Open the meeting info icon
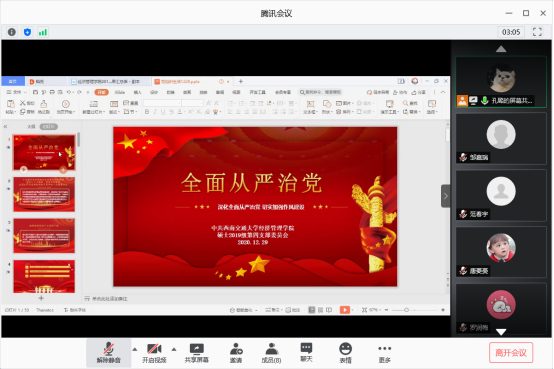 tap(12, 32)
